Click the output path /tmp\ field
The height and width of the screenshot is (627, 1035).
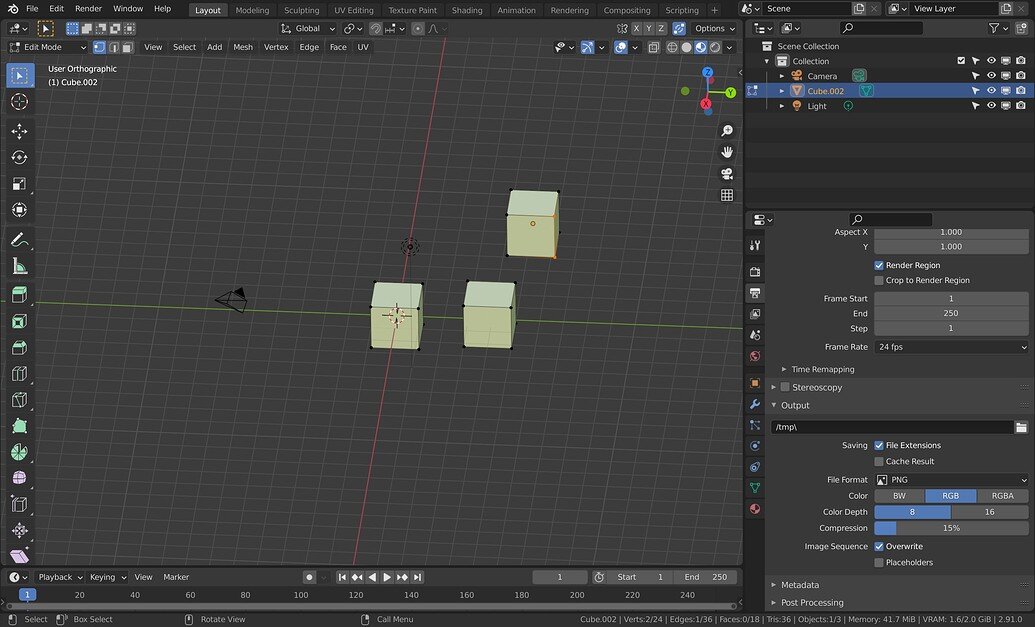click(892, 427)
